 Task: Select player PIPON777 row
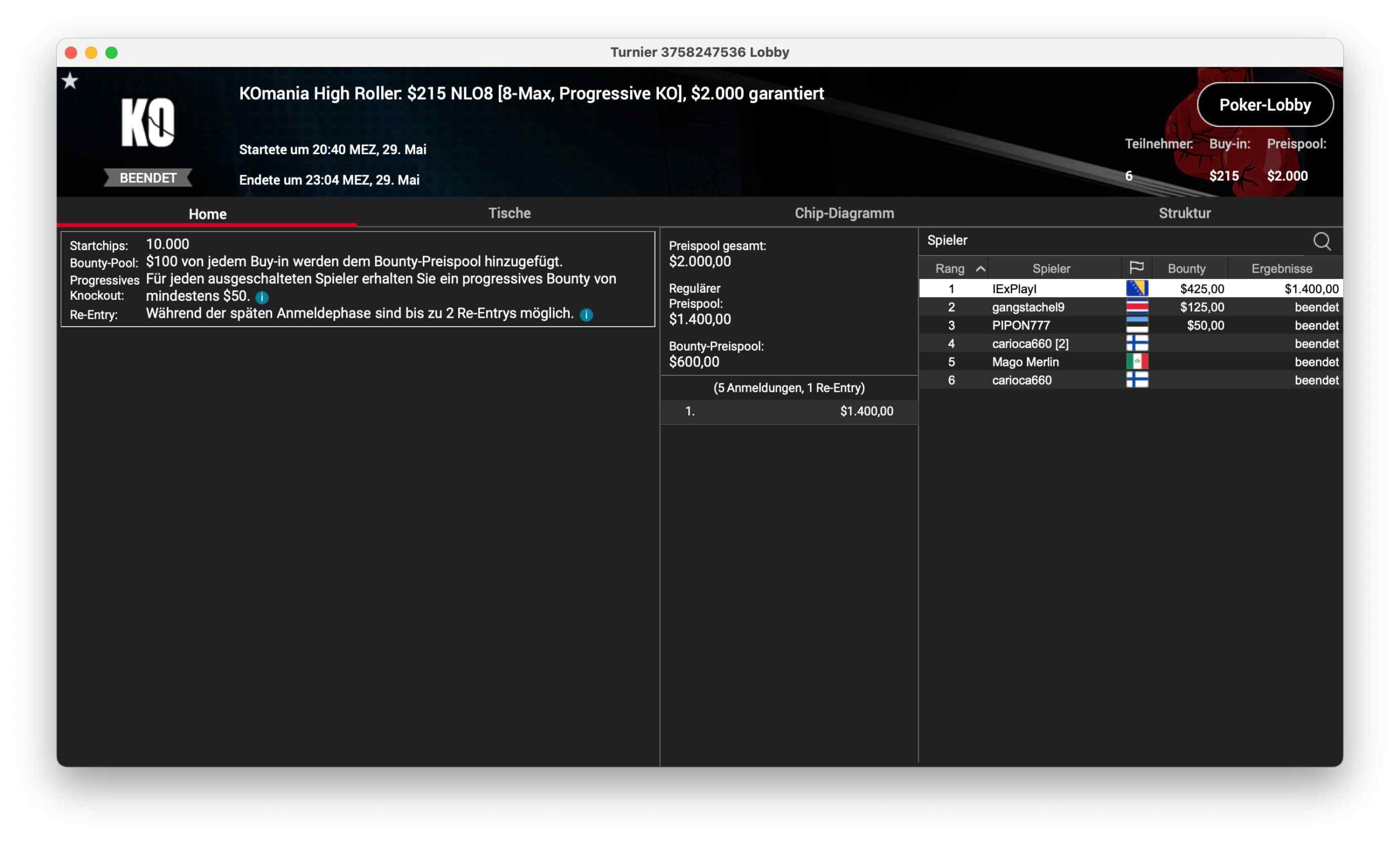(x=1020, y=325)
